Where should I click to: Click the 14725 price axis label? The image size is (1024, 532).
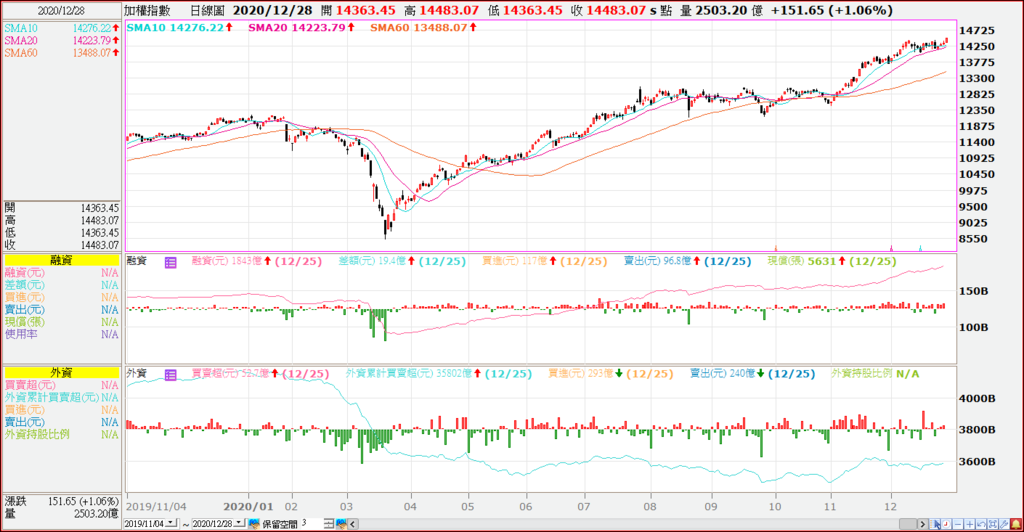[977, 31]
